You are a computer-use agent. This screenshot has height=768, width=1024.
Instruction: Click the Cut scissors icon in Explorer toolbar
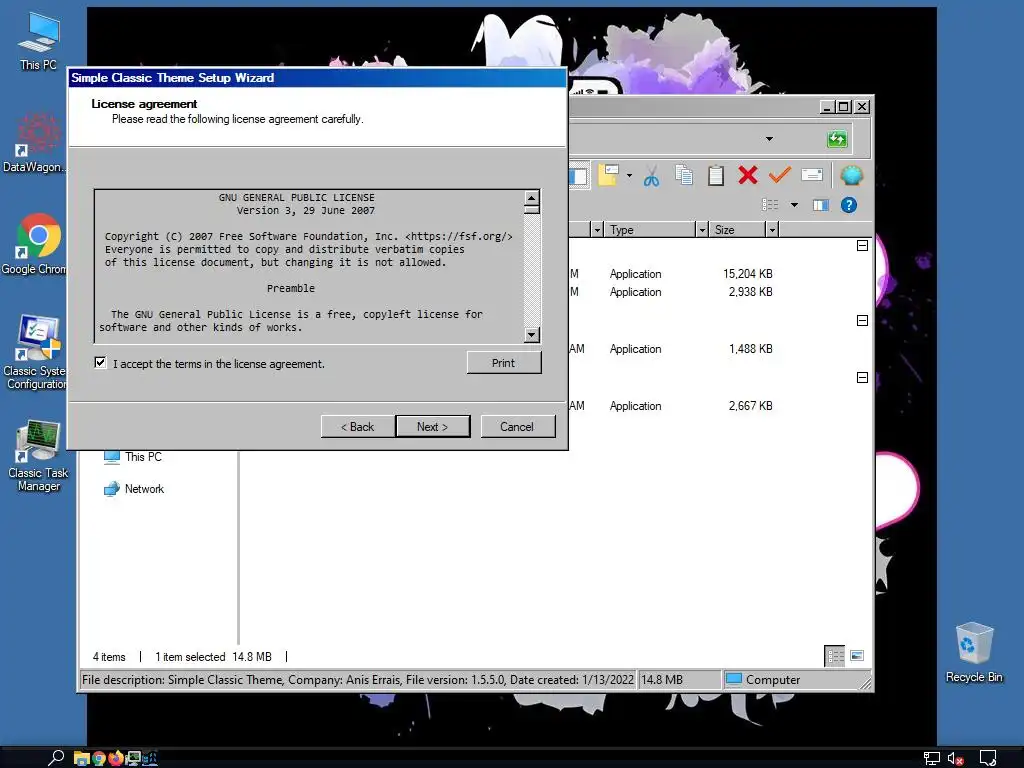[651, 176]
